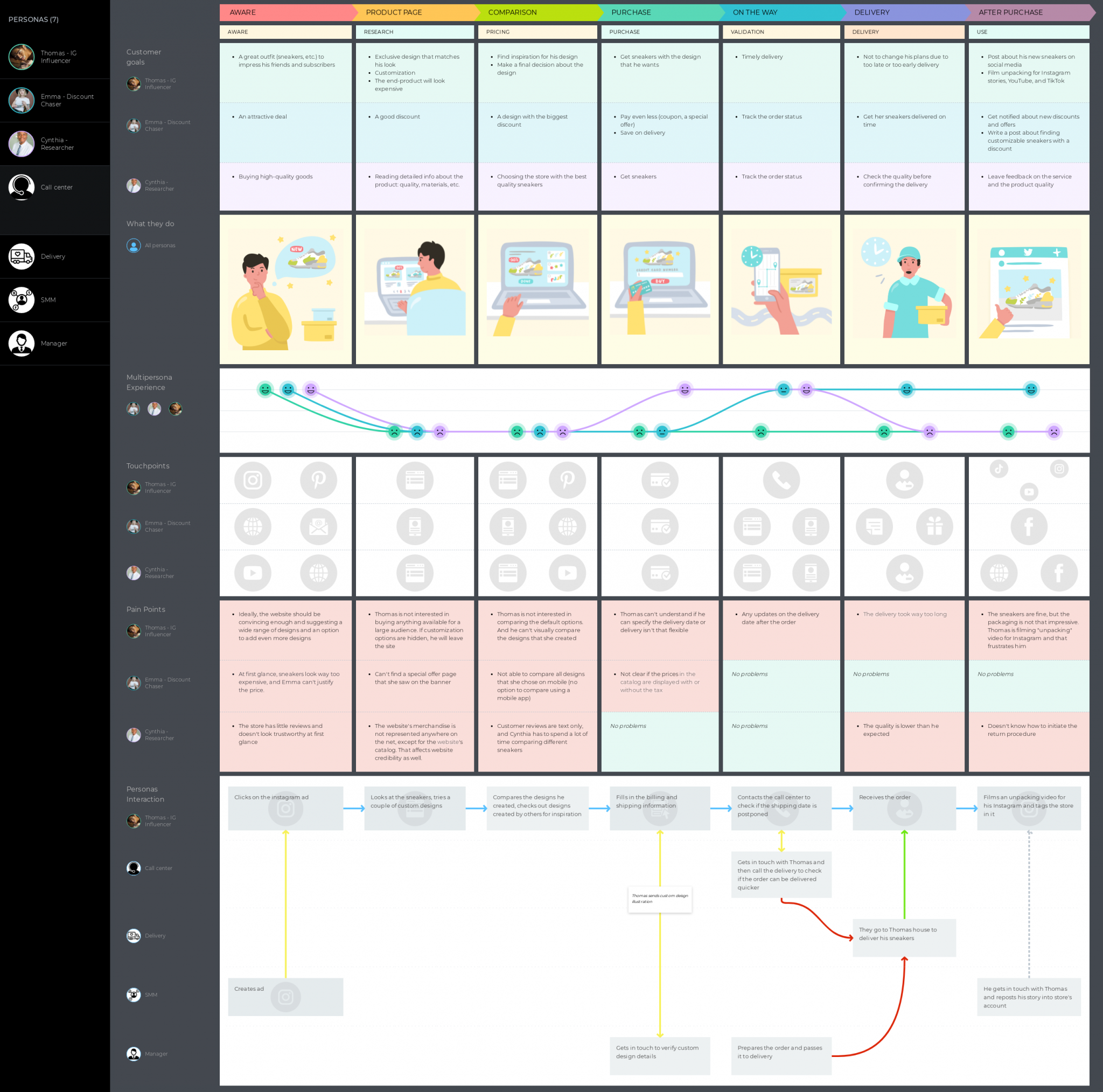Open the phone touchpoint in the On The Way column
The image size is (1103, 1092).
(783, 481)
